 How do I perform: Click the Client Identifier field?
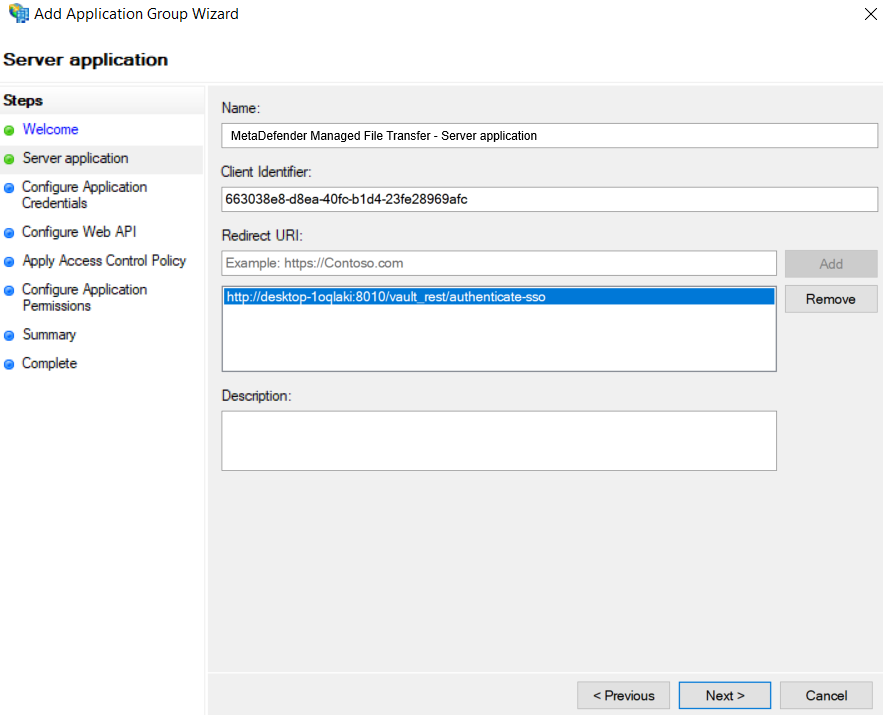pos(549,199)
